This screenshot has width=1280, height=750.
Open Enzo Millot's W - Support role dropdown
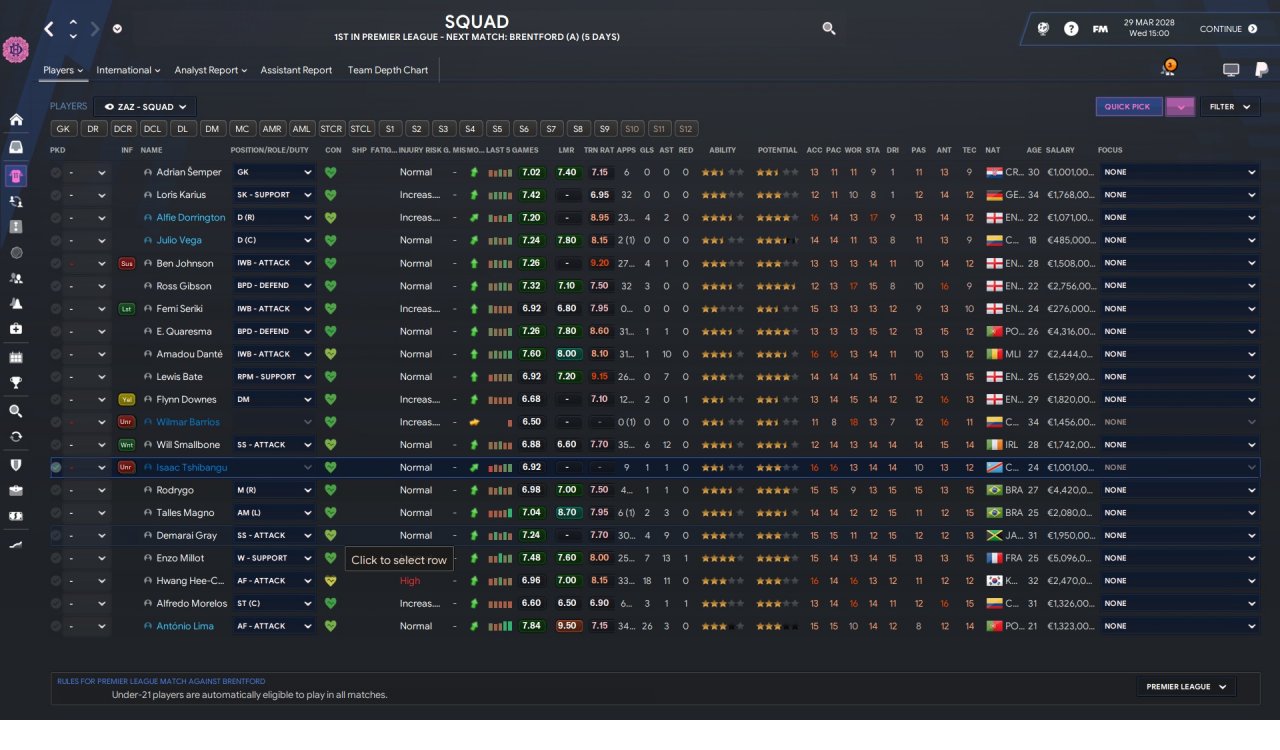tap(274, 558)
